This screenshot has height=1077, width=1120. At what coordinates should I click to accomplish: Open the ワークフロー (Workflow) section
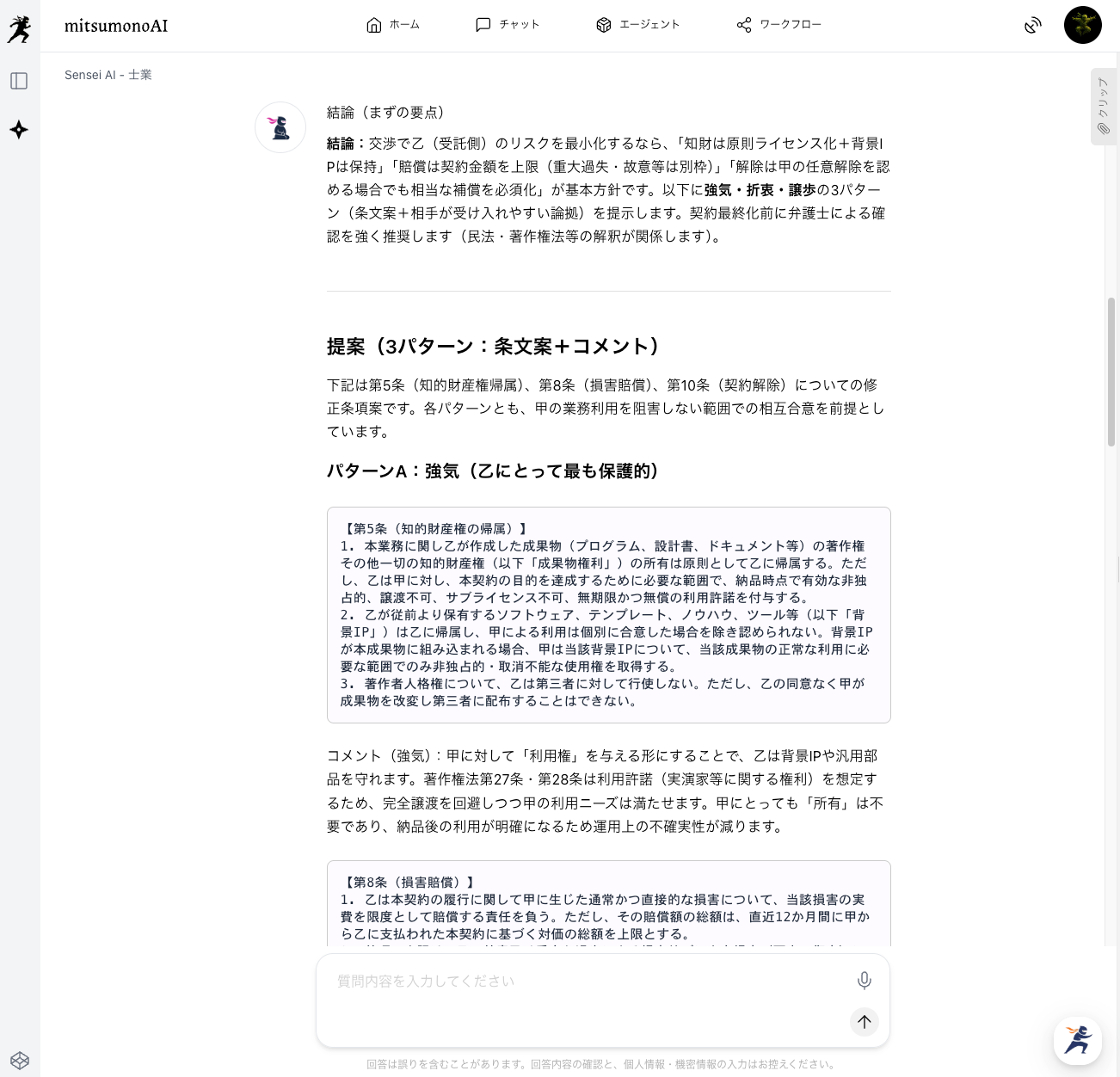(778, 25)
